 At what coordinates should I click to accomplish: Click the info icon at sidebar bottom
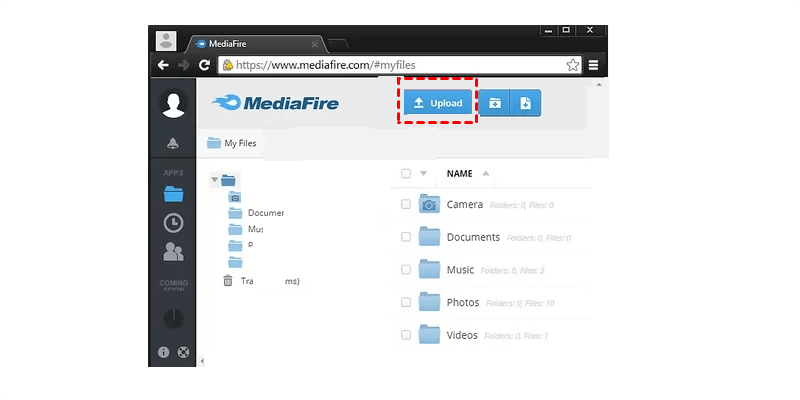pos(163,352)
